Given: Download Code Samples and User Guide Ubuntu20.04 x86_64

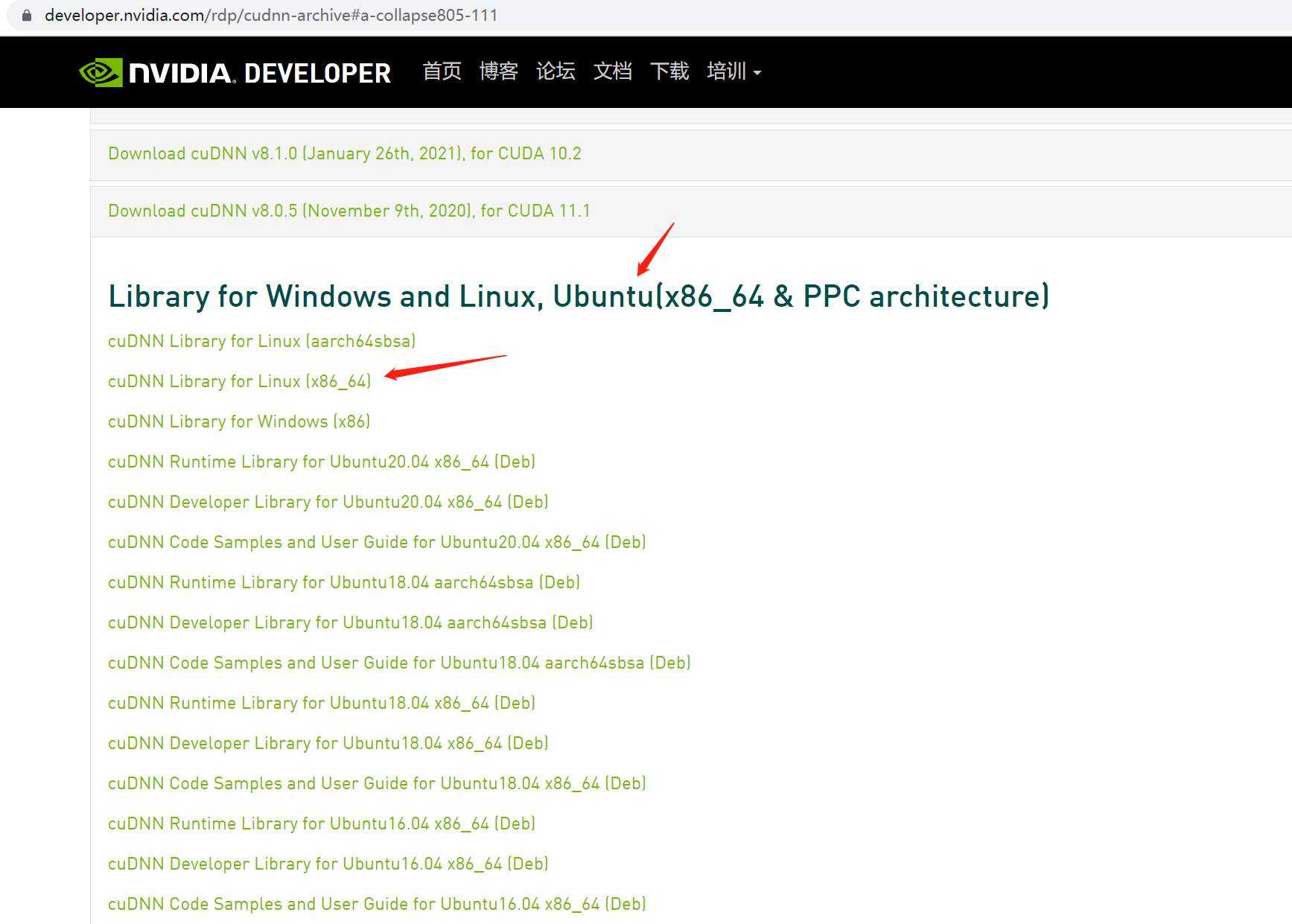Looking at the screenshot, I should [x=377, y=542].
